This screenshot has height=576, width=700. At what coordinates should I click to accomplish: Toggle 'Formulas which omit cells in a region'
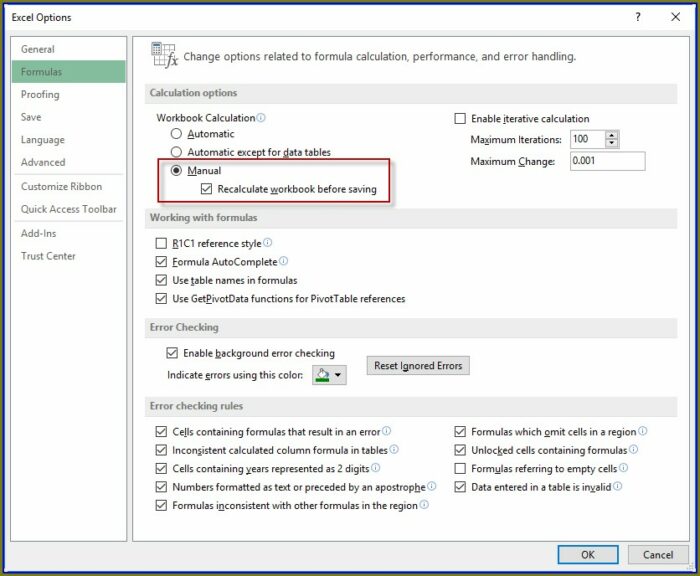click(460, 432)
